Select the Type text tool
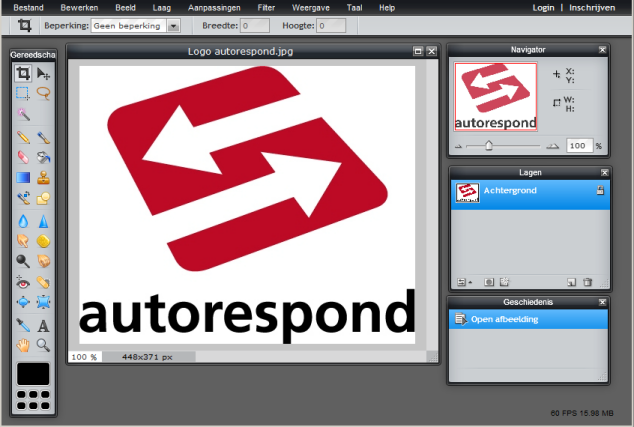 point(43,325)
